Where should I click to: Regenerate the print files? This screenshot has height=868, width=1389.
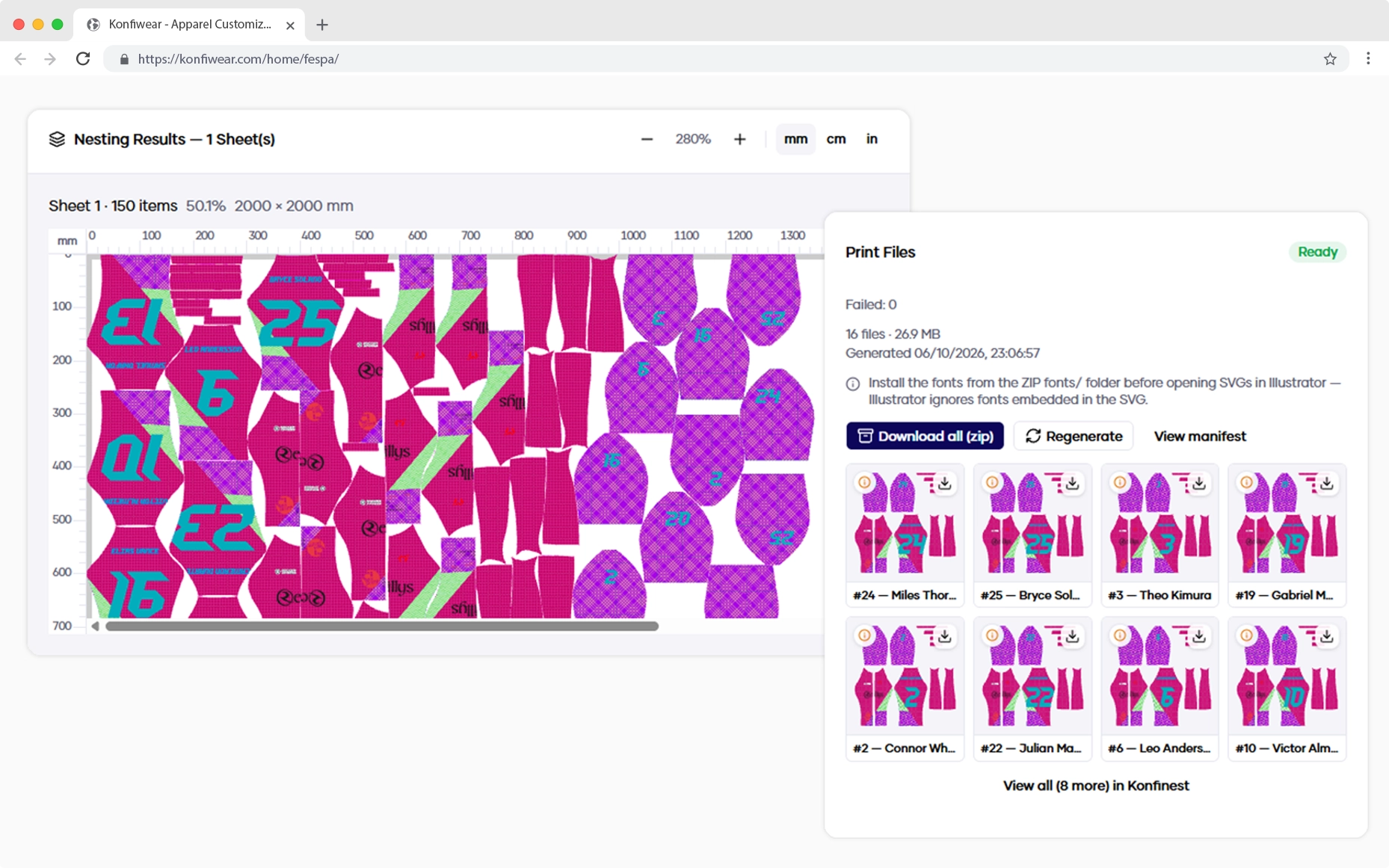1074,436
